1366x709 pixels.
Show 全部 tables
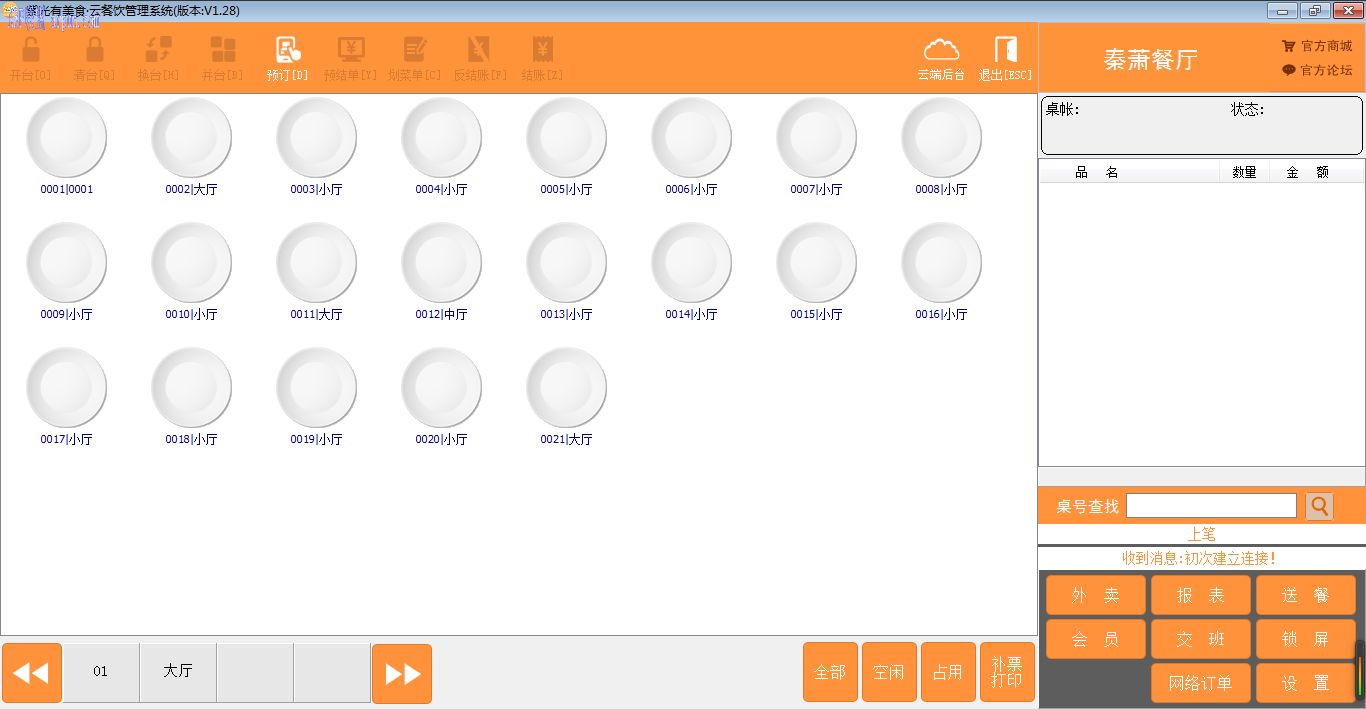(830, 672)
